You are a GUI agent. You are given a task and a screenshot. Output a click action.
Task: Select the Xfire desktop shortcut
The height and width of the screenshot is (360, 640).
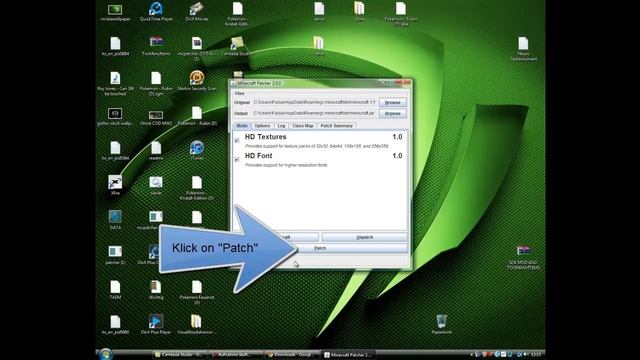click(115, 185)
